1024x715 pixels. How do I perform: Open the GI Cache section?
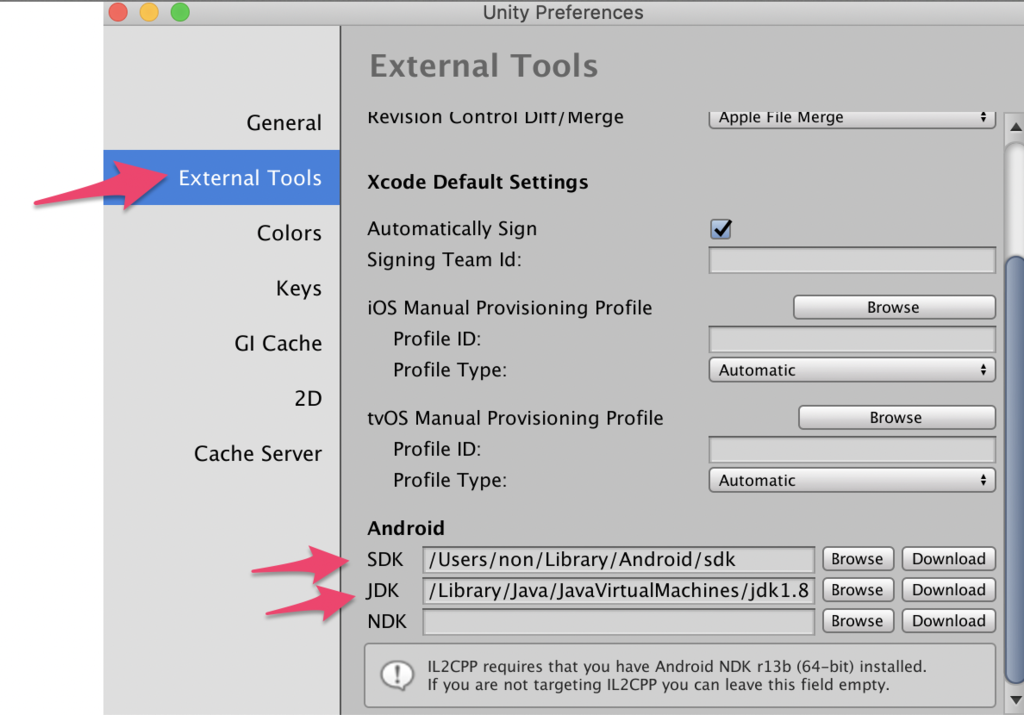278,343
